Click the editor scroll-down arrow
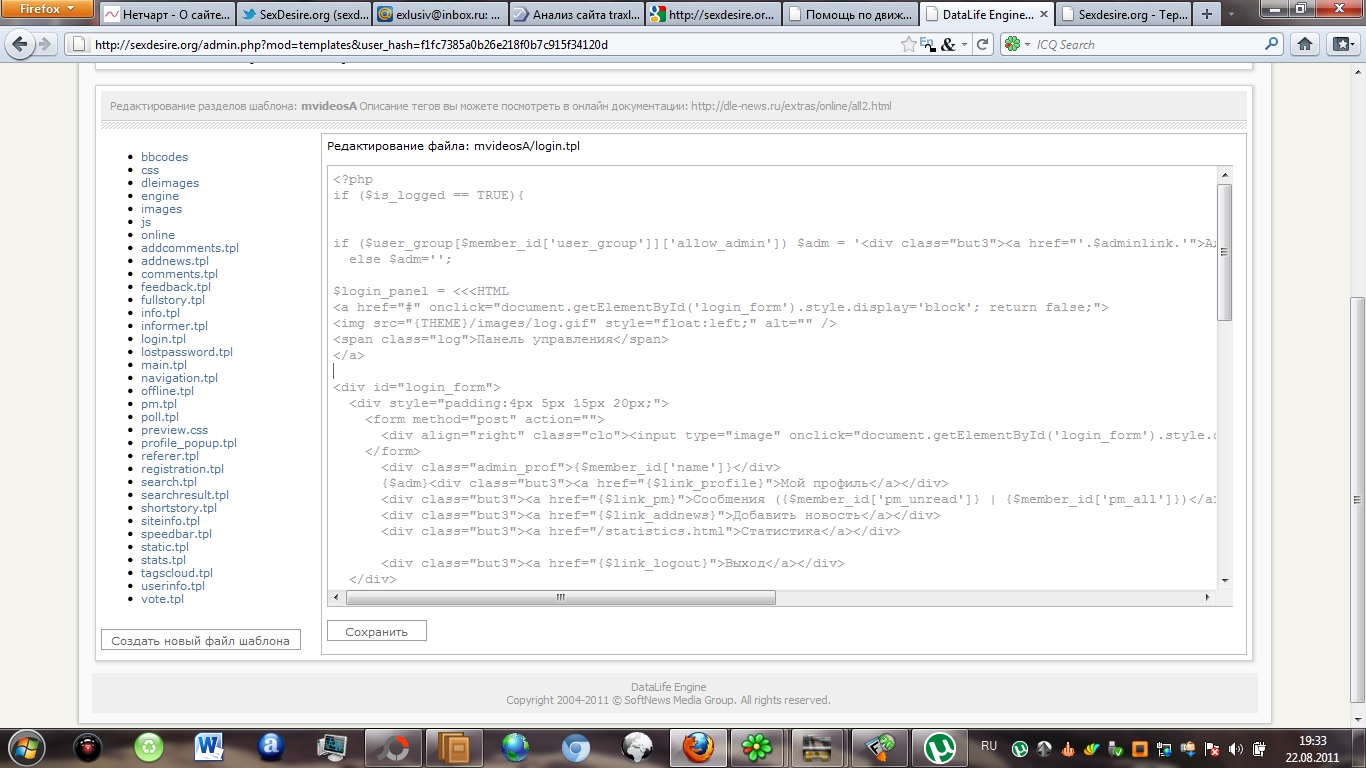This screenshot has width=1366, height=768. point(1224,580)
